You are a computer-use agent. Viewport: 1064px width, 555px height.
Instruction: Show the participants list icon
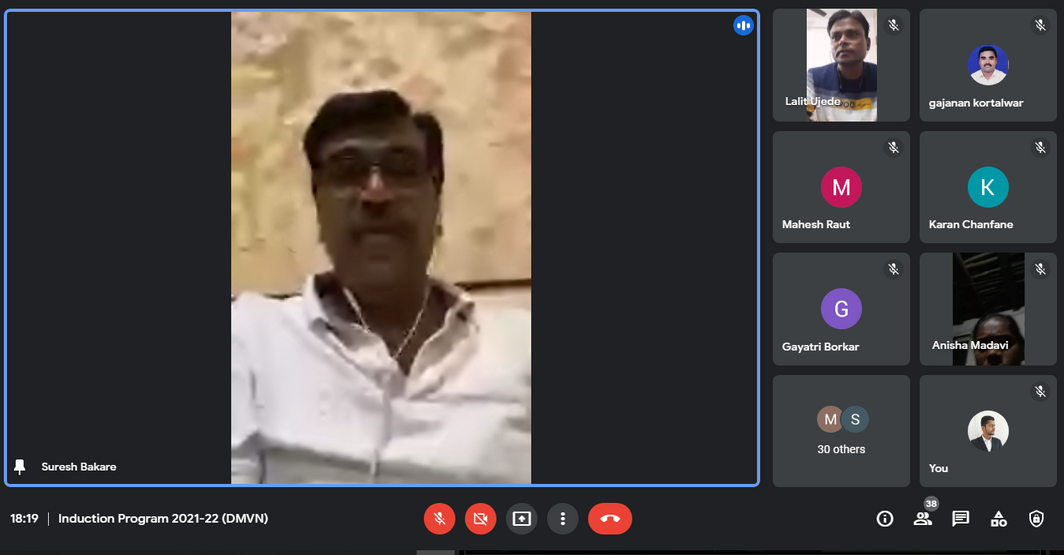click(922, 519)
